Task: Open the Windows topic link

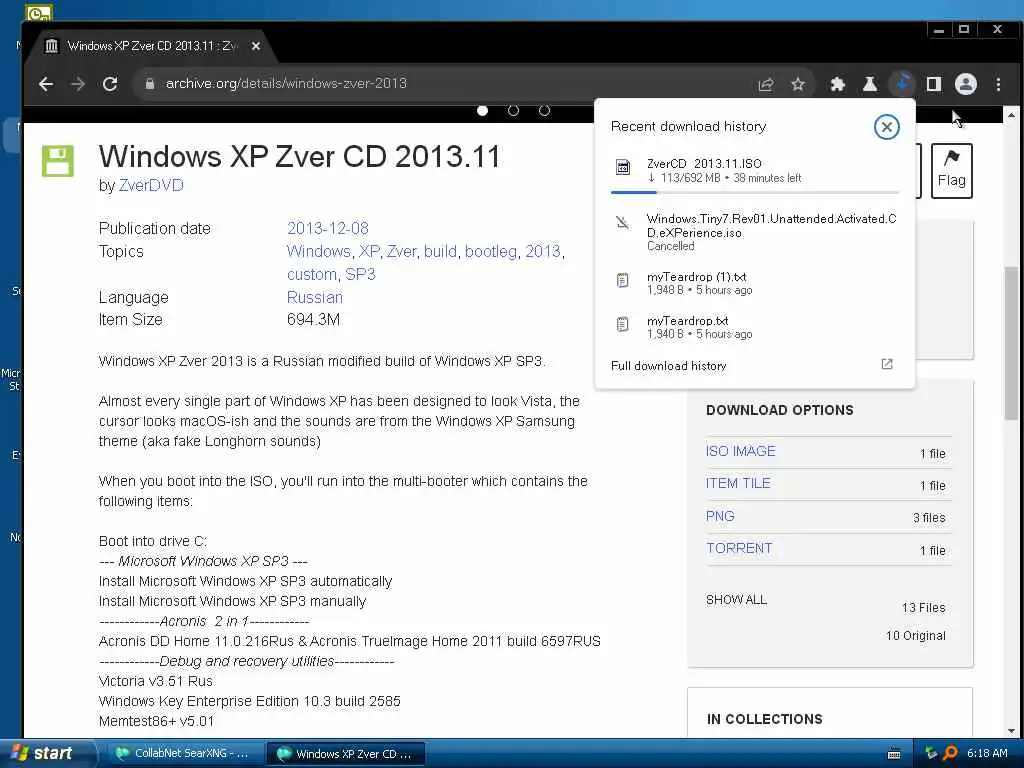Action: point(319,251)
